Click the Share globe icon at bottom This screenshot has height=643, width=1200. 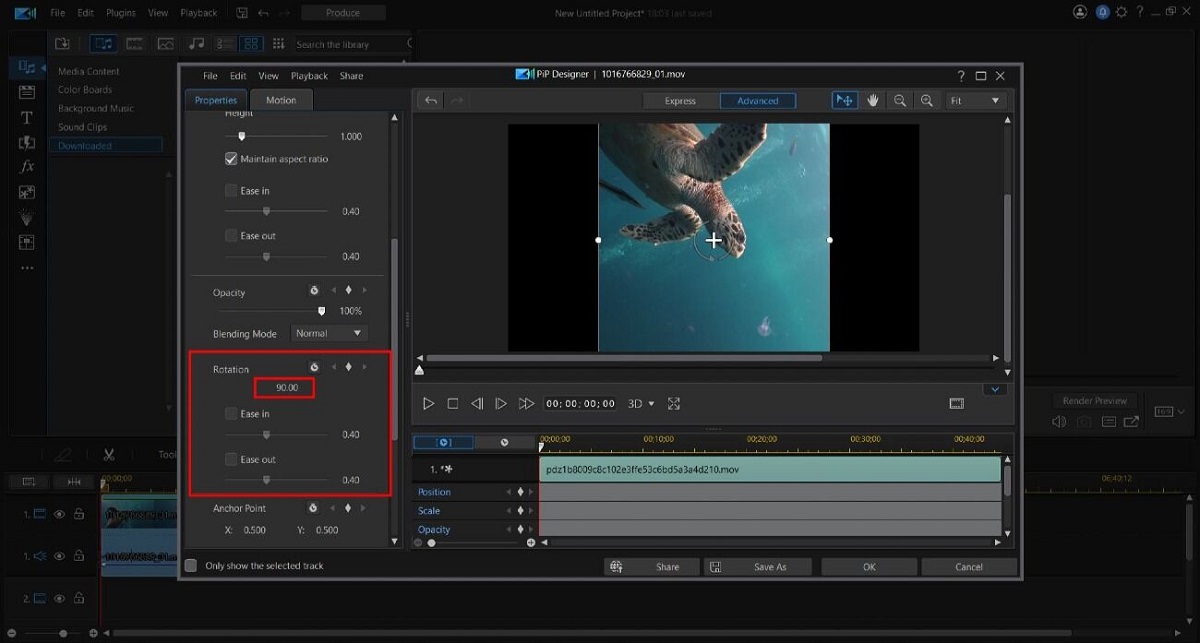[x=617, y=566]
